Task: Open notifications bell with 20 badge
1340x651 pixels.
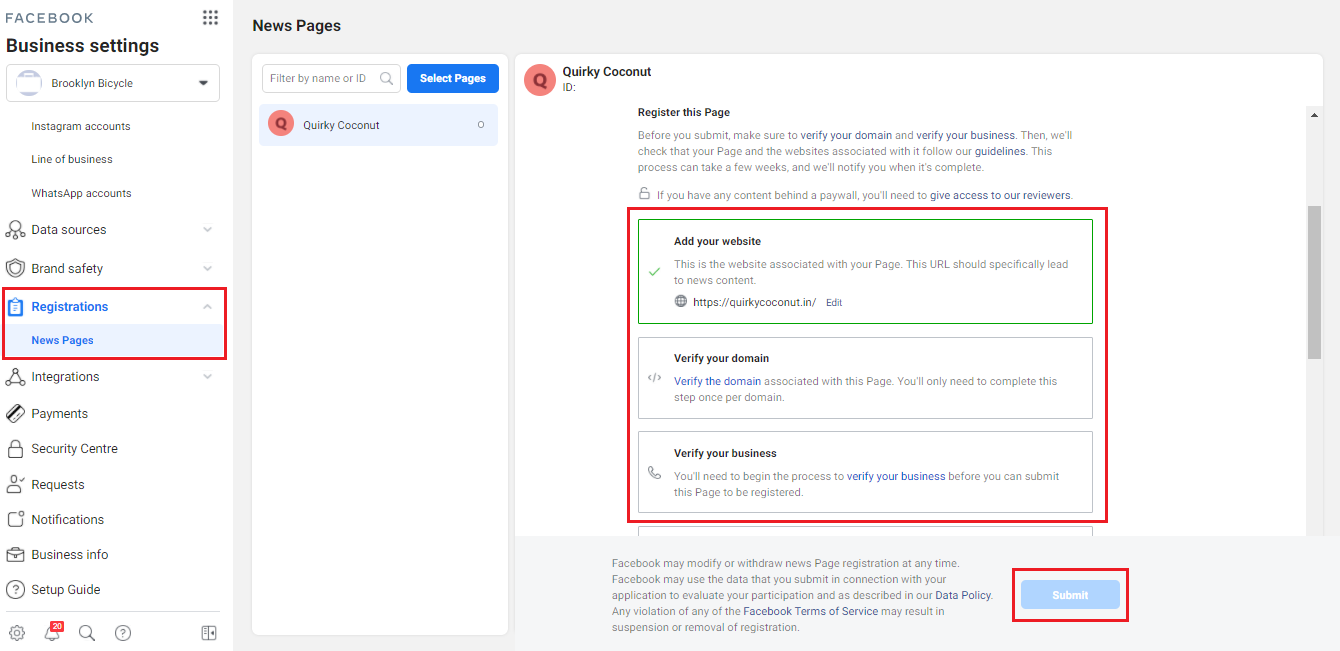Action: 53,631
